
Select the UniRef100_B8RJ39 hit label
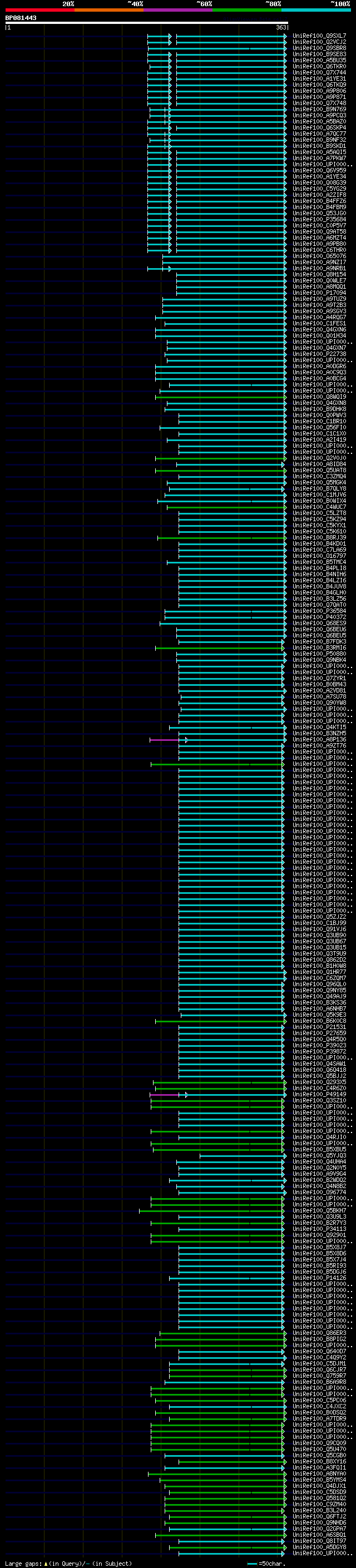tap(319, 537)
